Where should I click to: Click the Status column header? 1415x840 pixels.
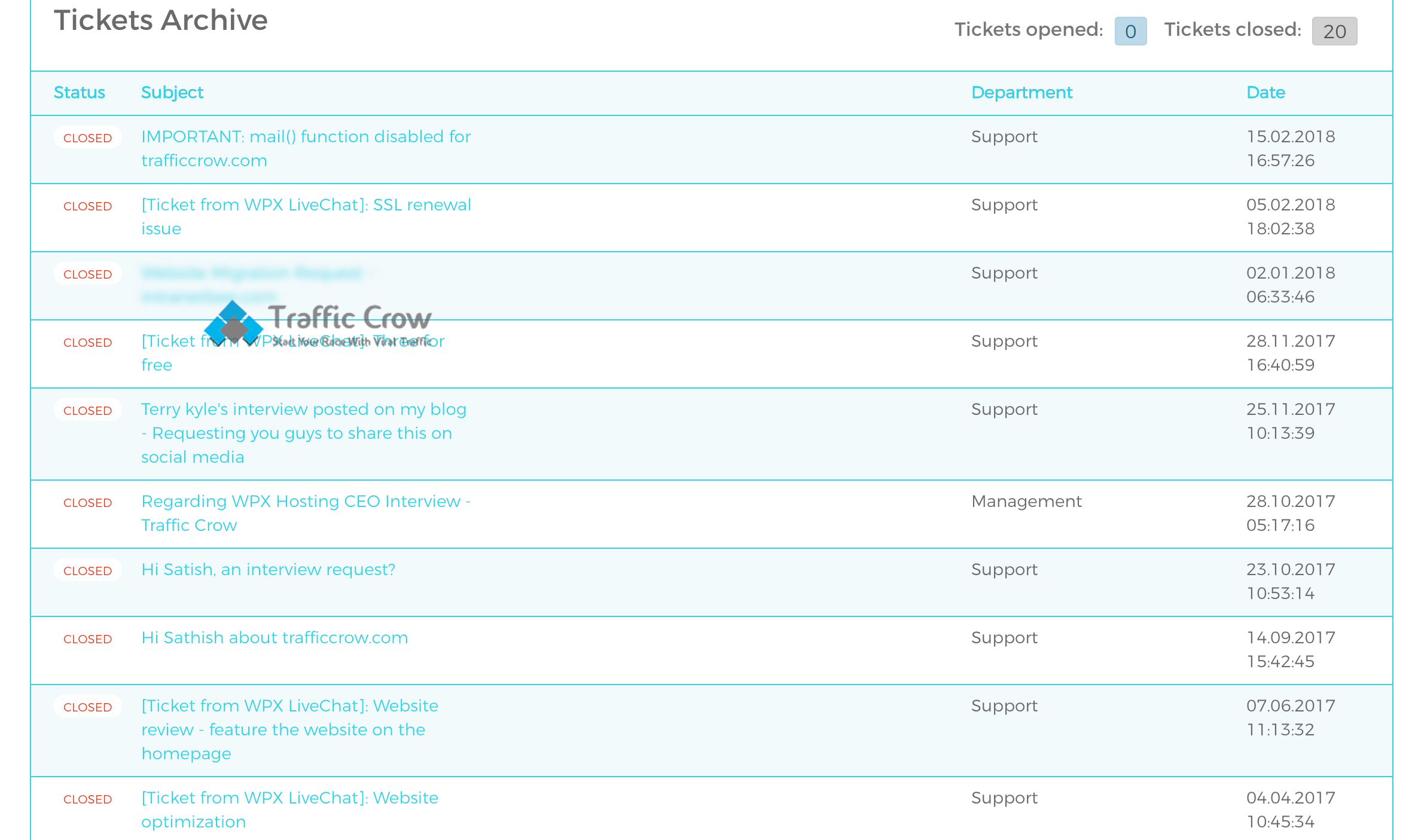tap(80, 93)
